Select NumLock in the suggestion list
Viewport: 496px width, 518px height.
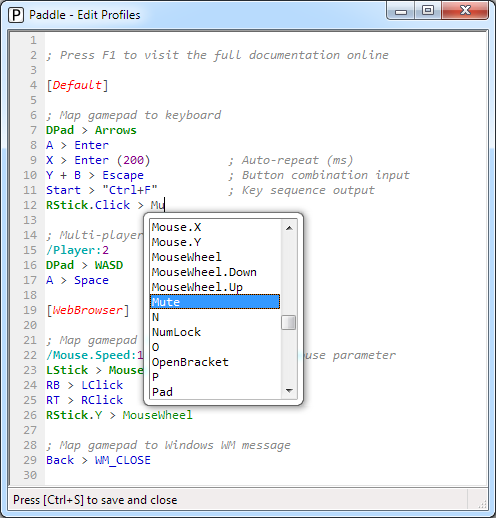[x=215, y=332]
